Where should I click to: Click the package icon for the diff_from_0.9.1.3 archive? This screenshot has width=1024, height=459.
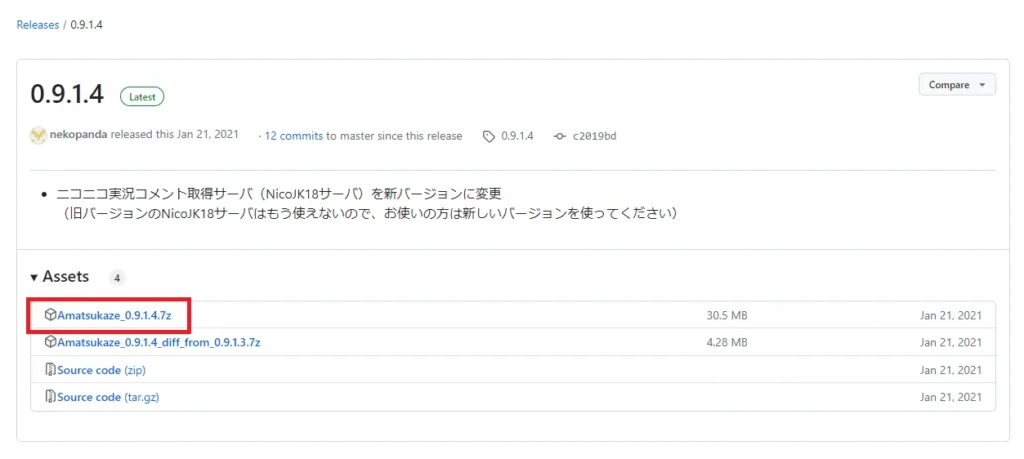[x=50, y=342]
